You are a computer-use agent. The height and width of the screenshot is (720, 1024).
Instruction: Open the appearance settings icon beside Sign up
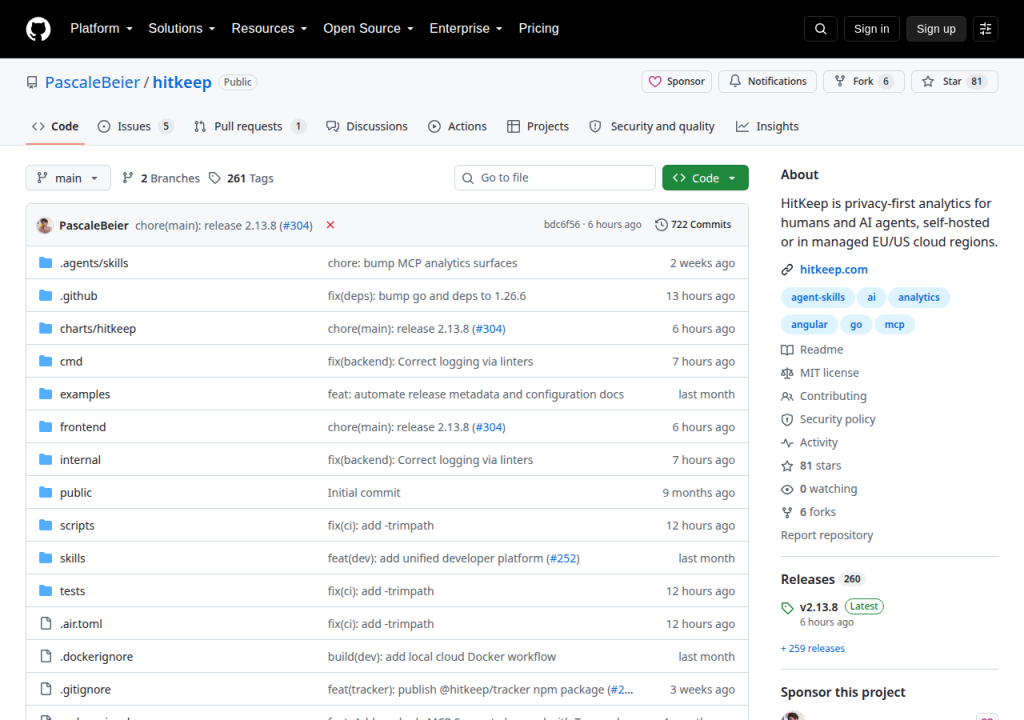click(x=985, y=29)
